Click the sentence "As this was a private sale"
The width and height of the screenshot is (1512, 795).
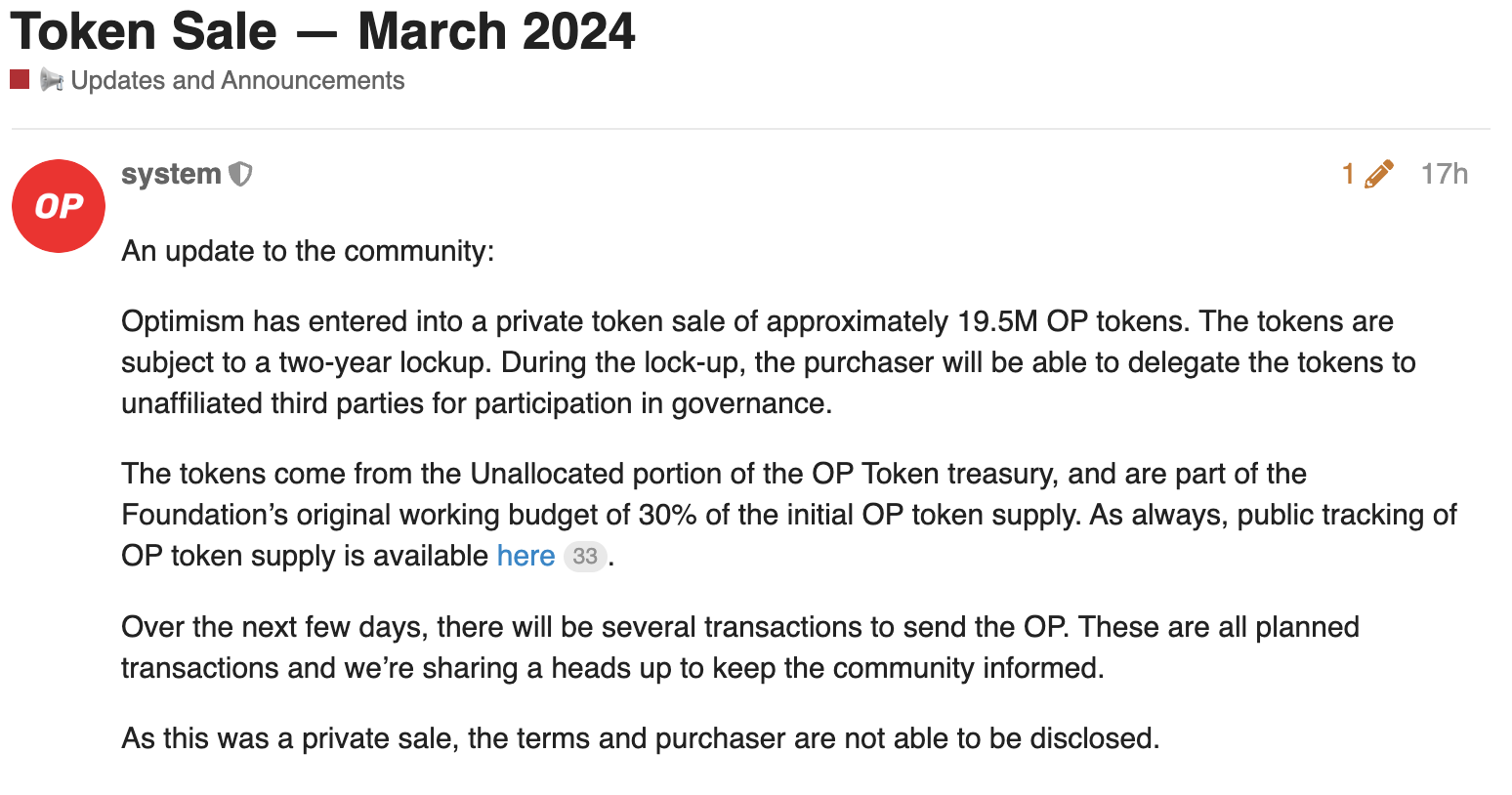640,738
